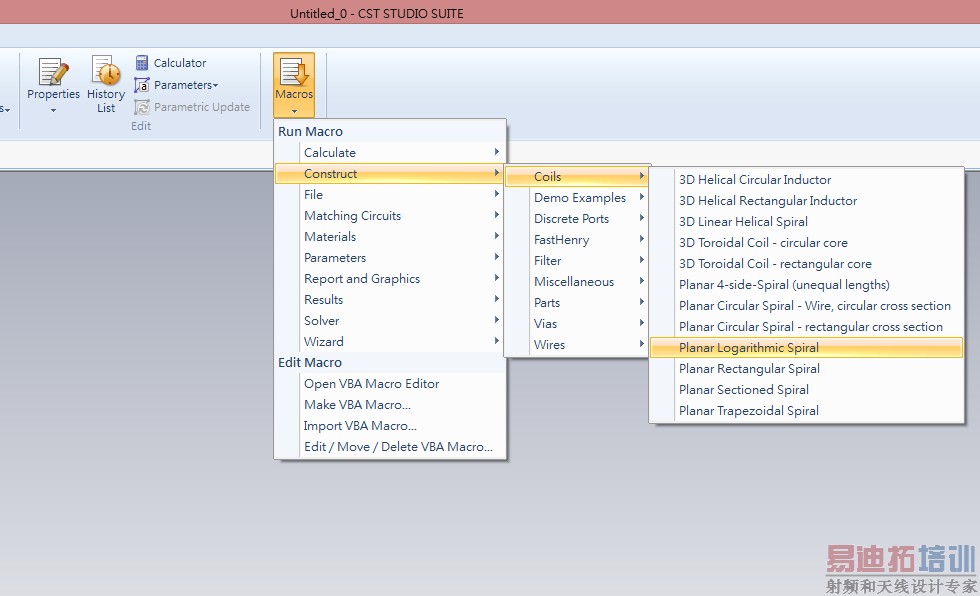This screenshot has height=596, width=980.
Task: Open the Materials macro submenu
Action: (390, 237)
